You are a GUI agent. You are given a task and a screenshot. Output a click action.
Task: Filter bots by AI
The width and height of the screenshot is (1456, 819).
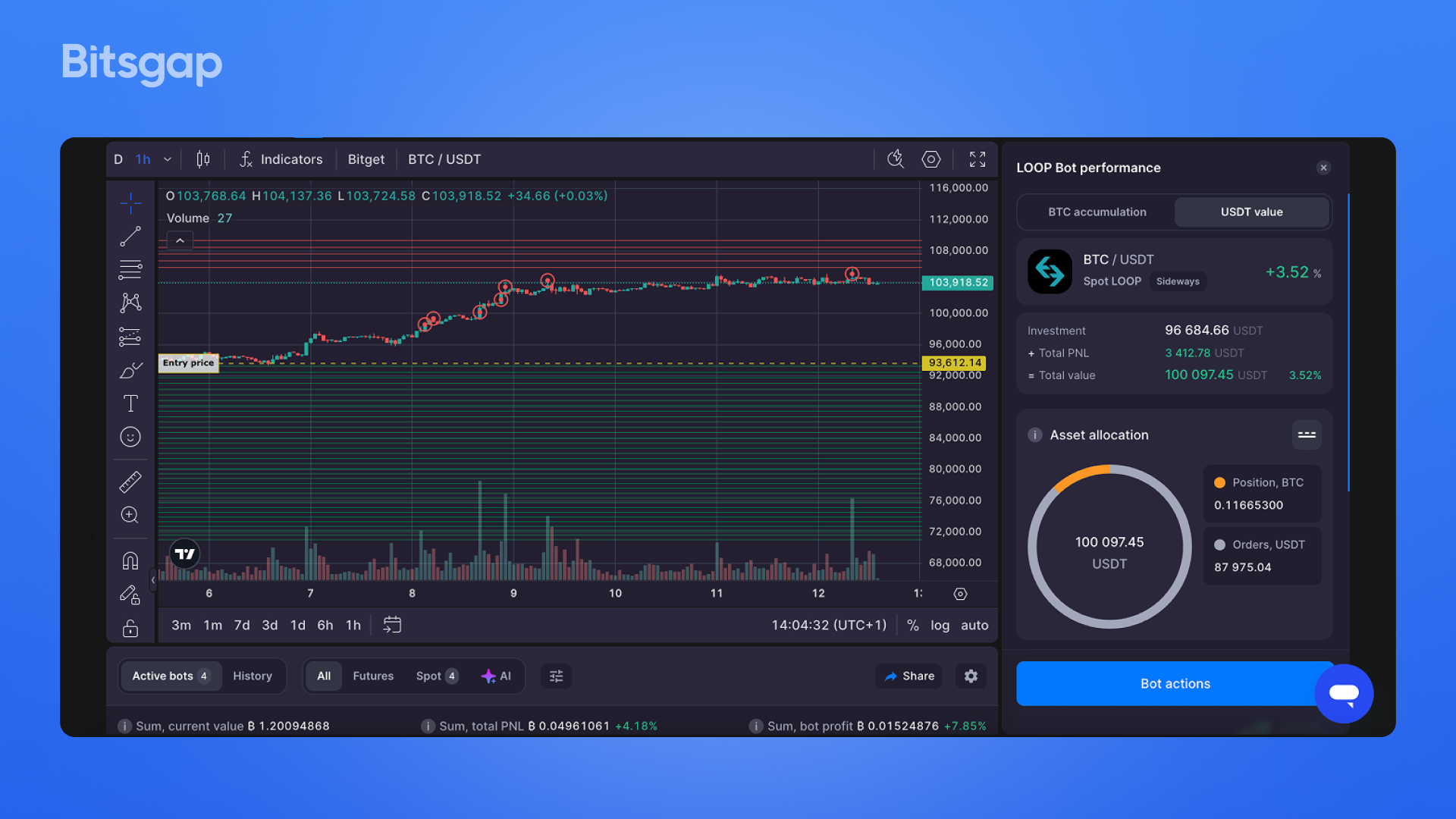[496, 676]
